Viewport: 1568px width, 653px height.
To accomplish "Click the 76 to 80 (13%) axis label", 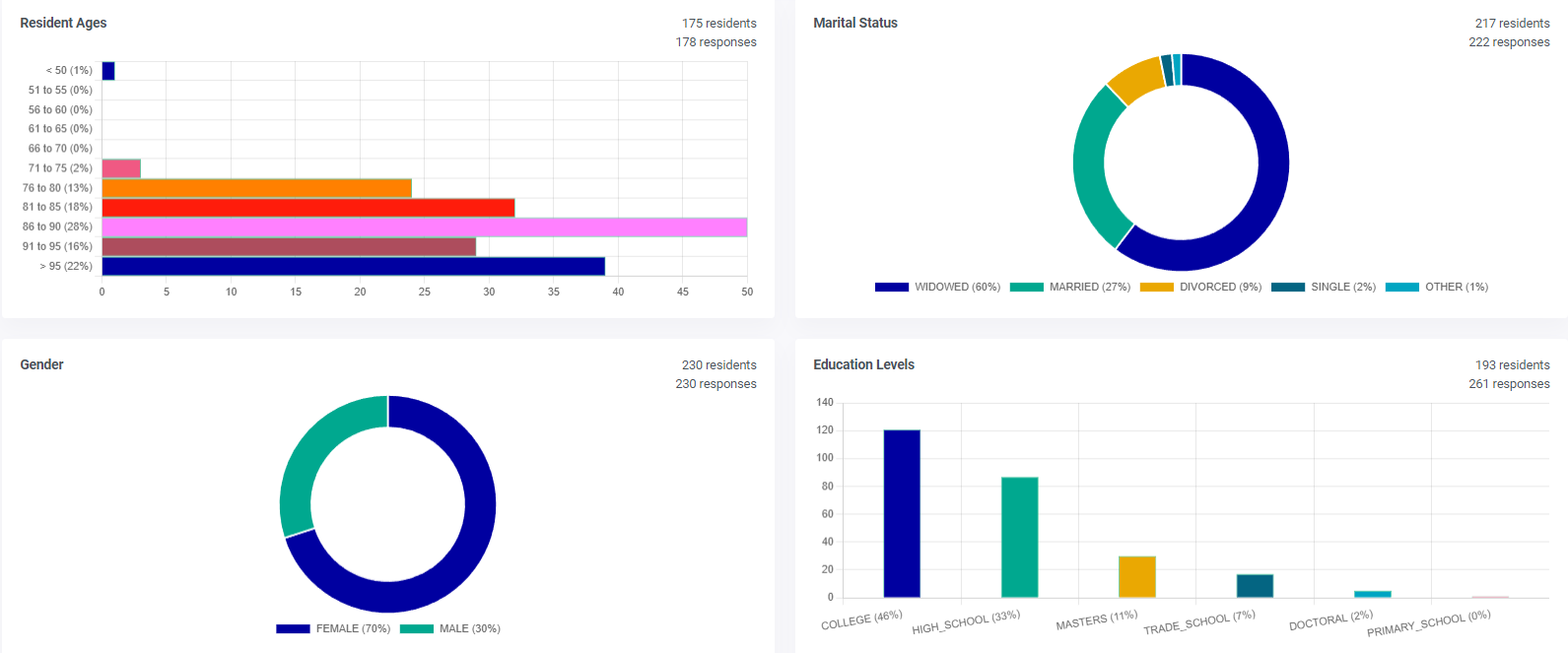I will coord(57,188).
